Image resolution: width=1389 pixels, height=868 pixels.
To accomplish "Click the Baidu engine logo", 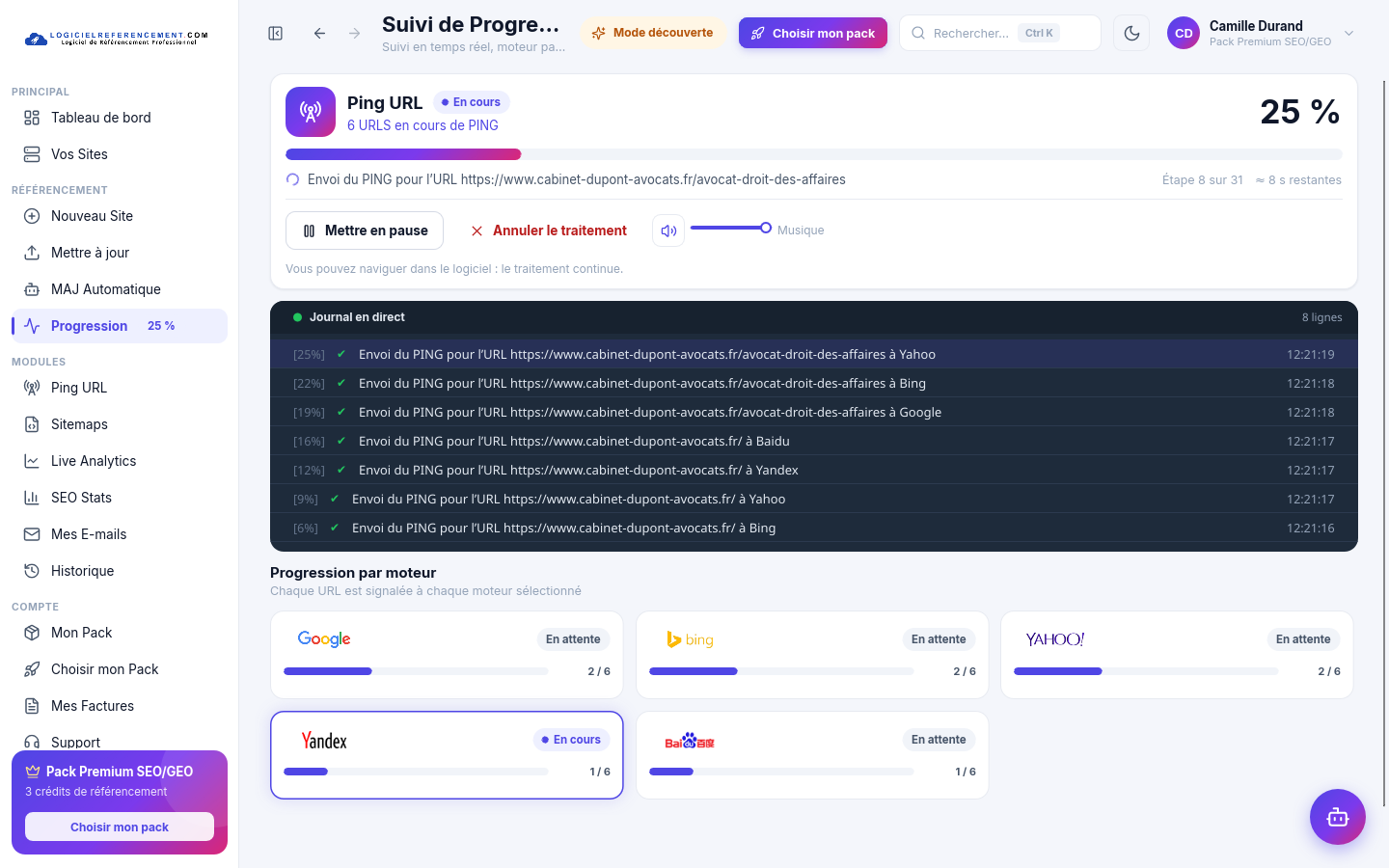I will pyautogui.click(x=690, y=741).
